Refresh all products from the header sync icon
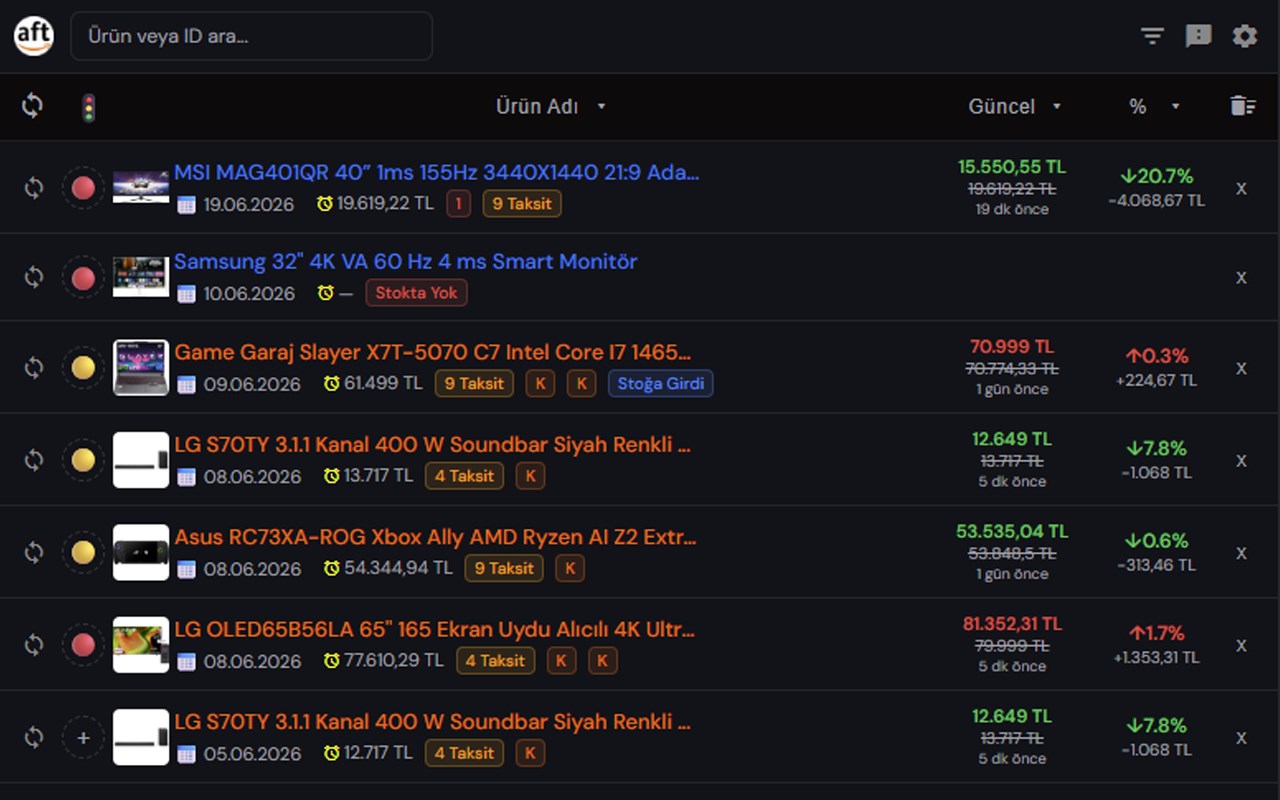Screen dimensions: 1280x800 (33, 106)
